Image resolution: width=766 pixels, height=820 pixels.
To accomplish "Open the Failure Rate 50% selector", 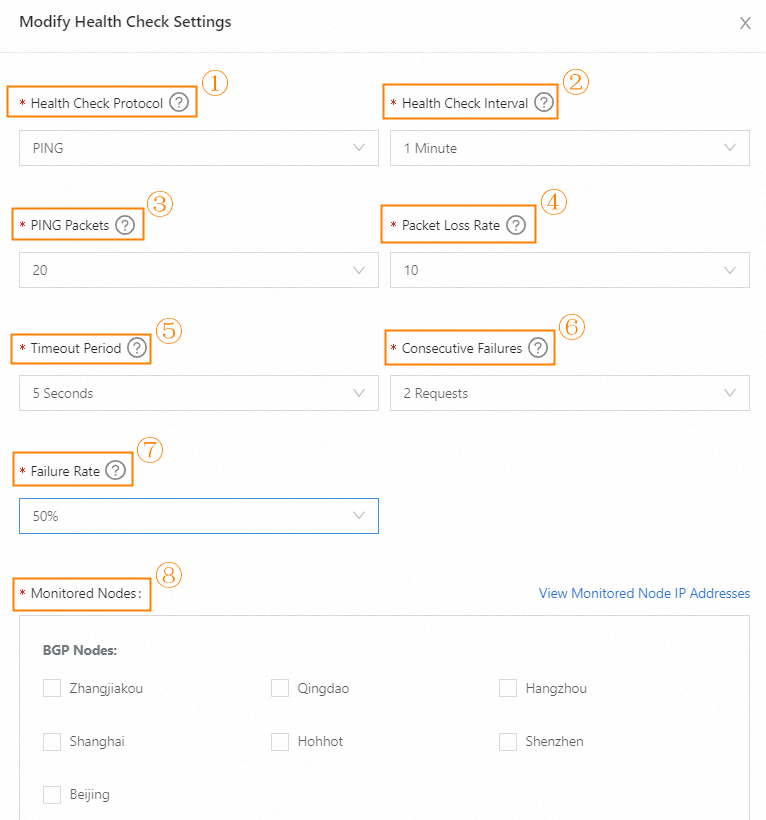I will point(198,515).
